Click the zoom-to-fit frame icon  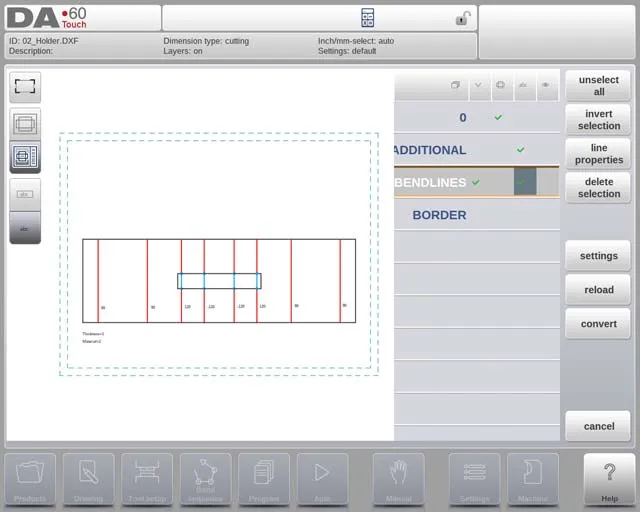point(25,87)
